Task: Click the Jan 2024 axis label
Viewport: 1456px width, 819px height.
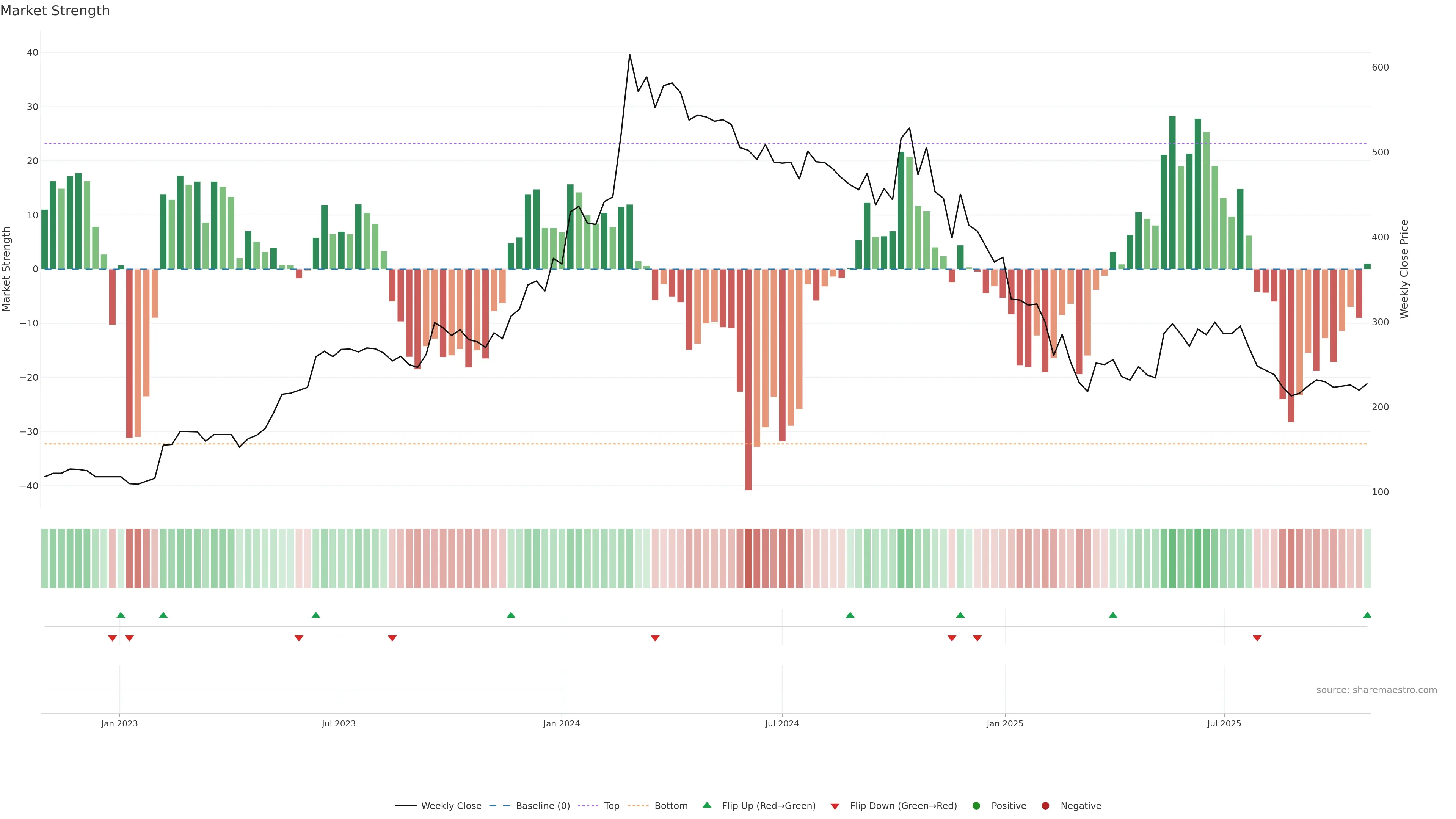Action: tap(561, 723)
